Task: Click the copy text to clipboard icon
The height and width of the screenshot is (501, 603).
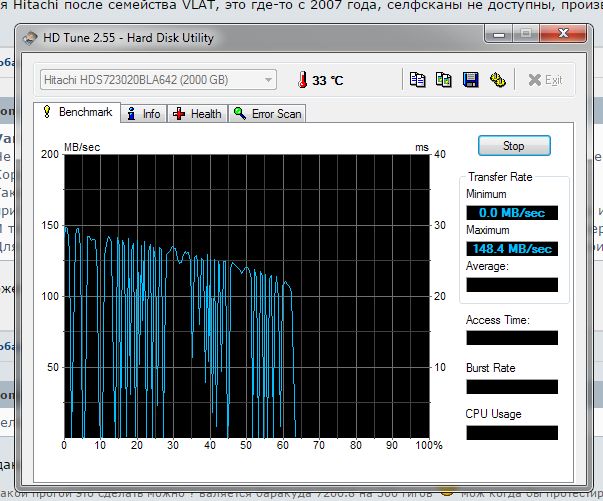Action: (418, 80)
